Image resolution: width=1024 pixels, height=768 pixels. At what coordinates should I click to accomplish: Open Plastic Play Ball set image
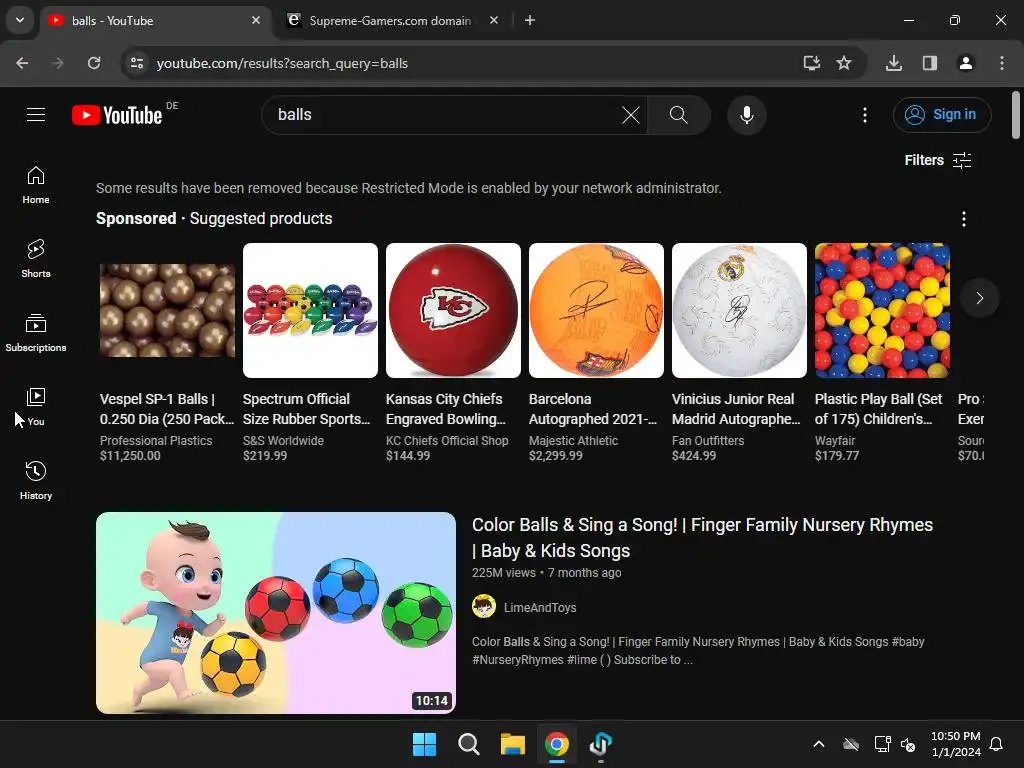882,310
